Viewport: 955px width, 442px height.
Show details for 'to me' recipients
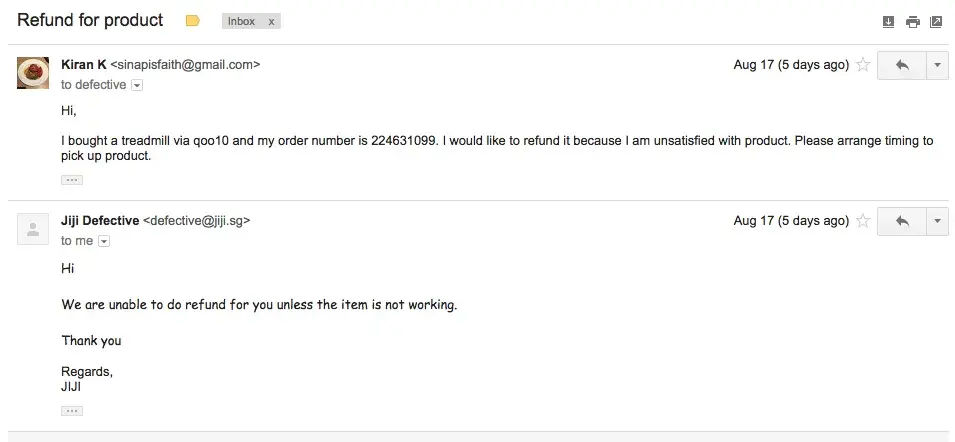tap(104, 241)
